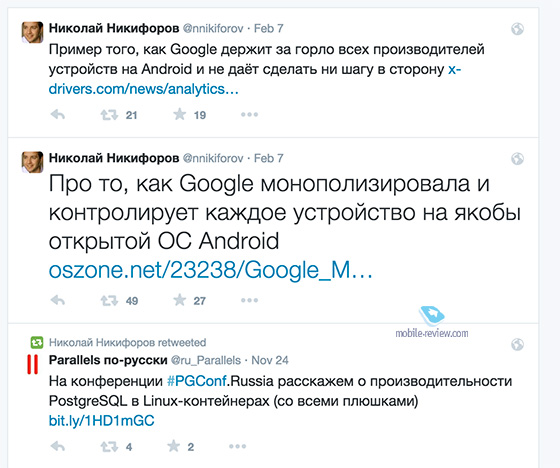Retweet the tweet with 49 retweets
Image resolution: width=560 pixels, height=468 pixels.
tap(109, 300)
